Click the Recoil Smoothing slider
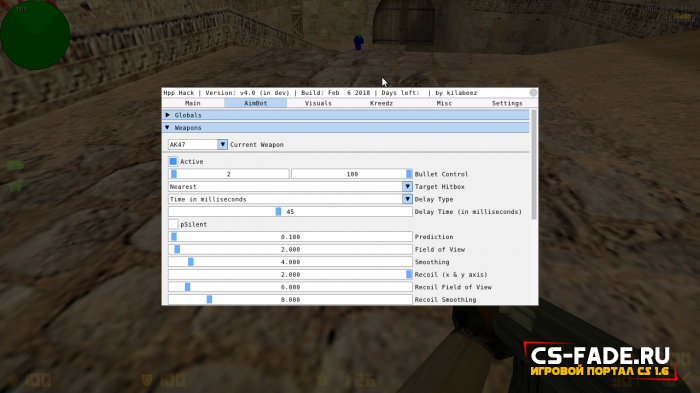 coord(290,299)
